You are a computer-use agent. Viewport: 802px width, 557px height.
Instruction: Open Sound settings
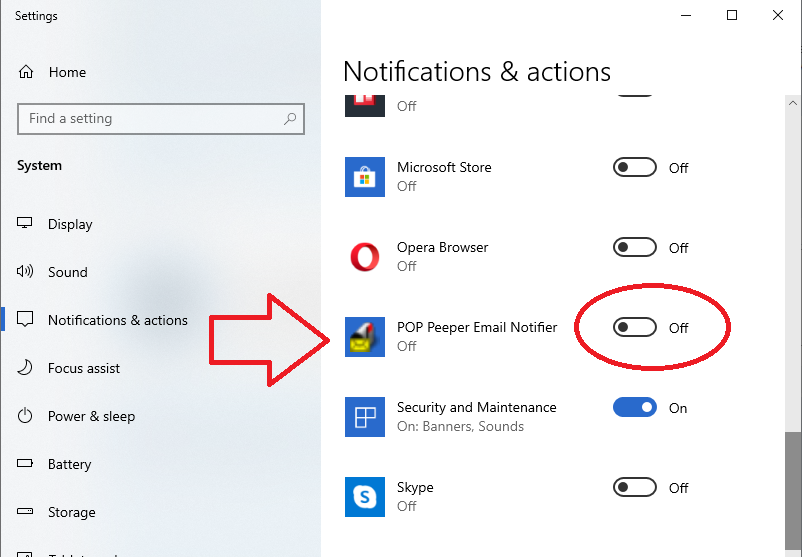pos(68,272)
